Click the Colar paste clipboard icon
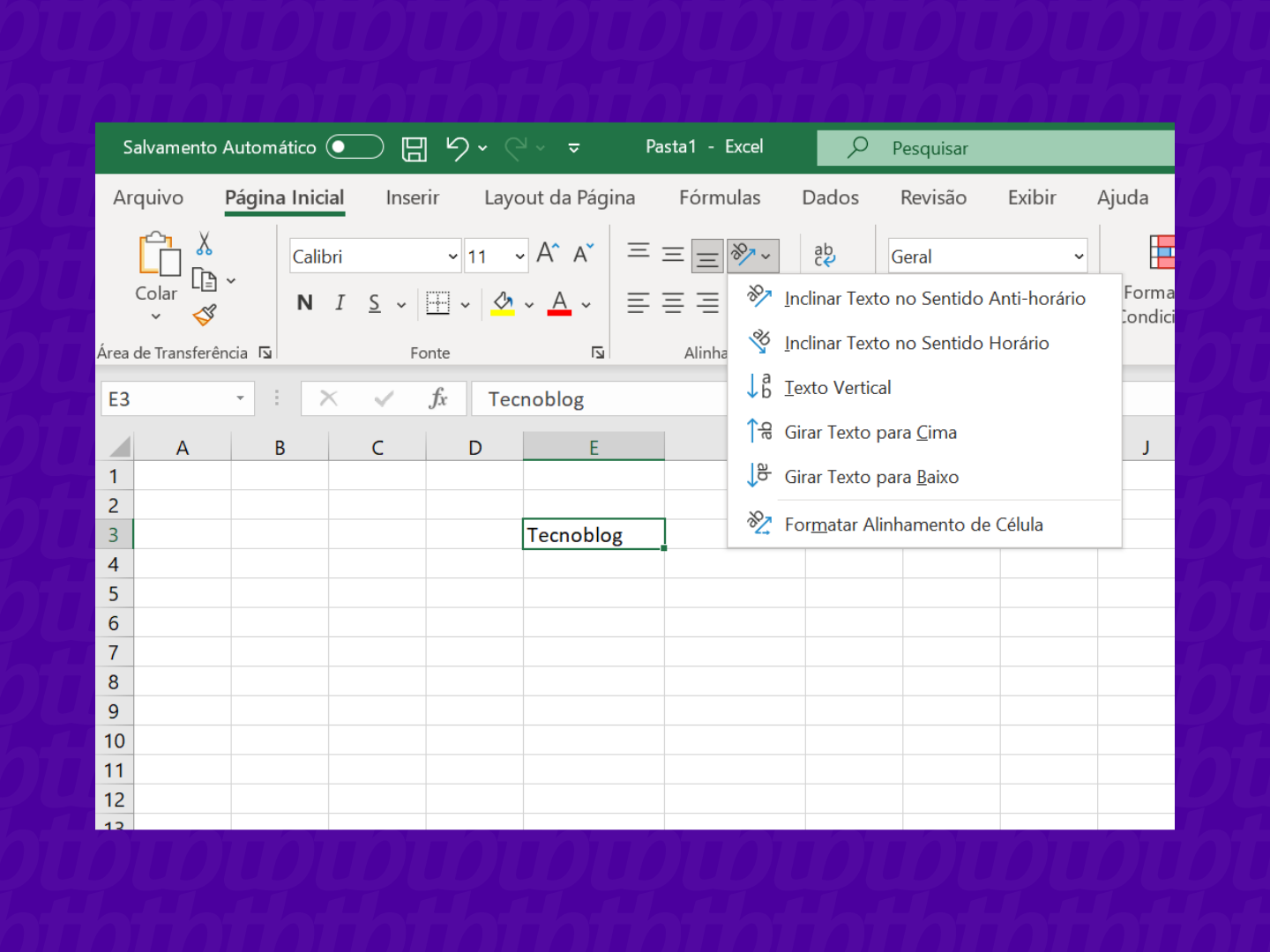Screen dimensions: 1270x952 coord(160,254)
